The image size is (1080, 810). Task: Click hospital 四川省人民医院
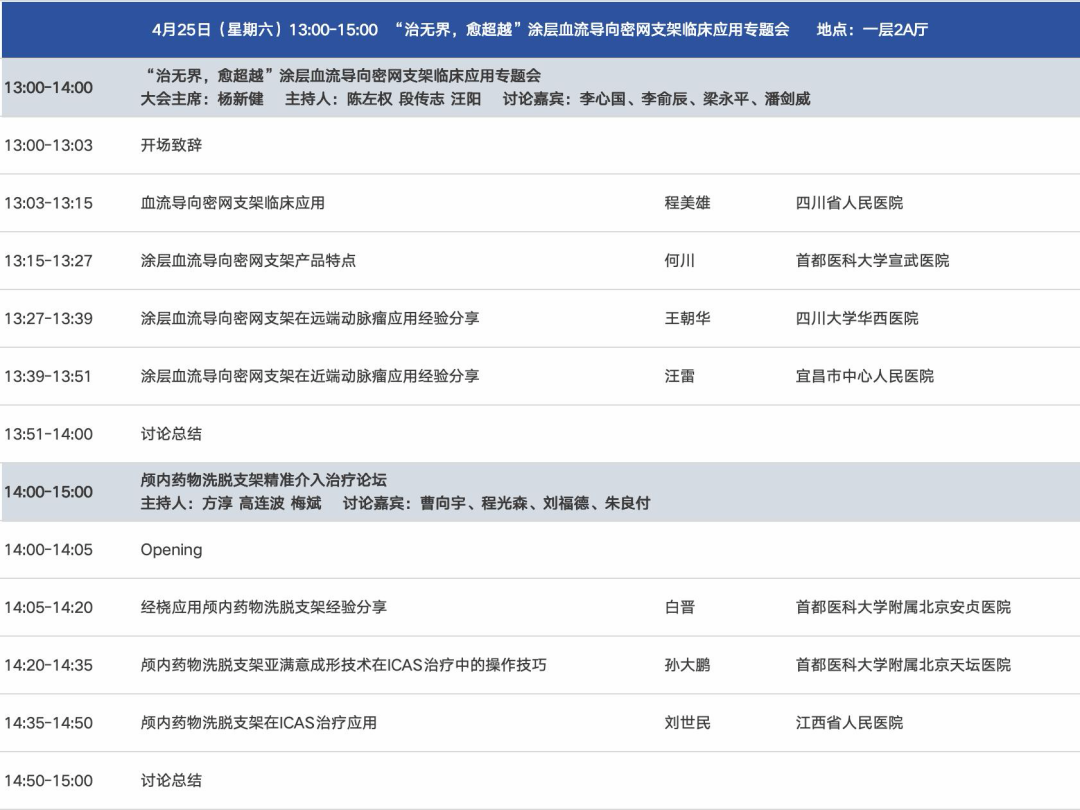[849, 203]
